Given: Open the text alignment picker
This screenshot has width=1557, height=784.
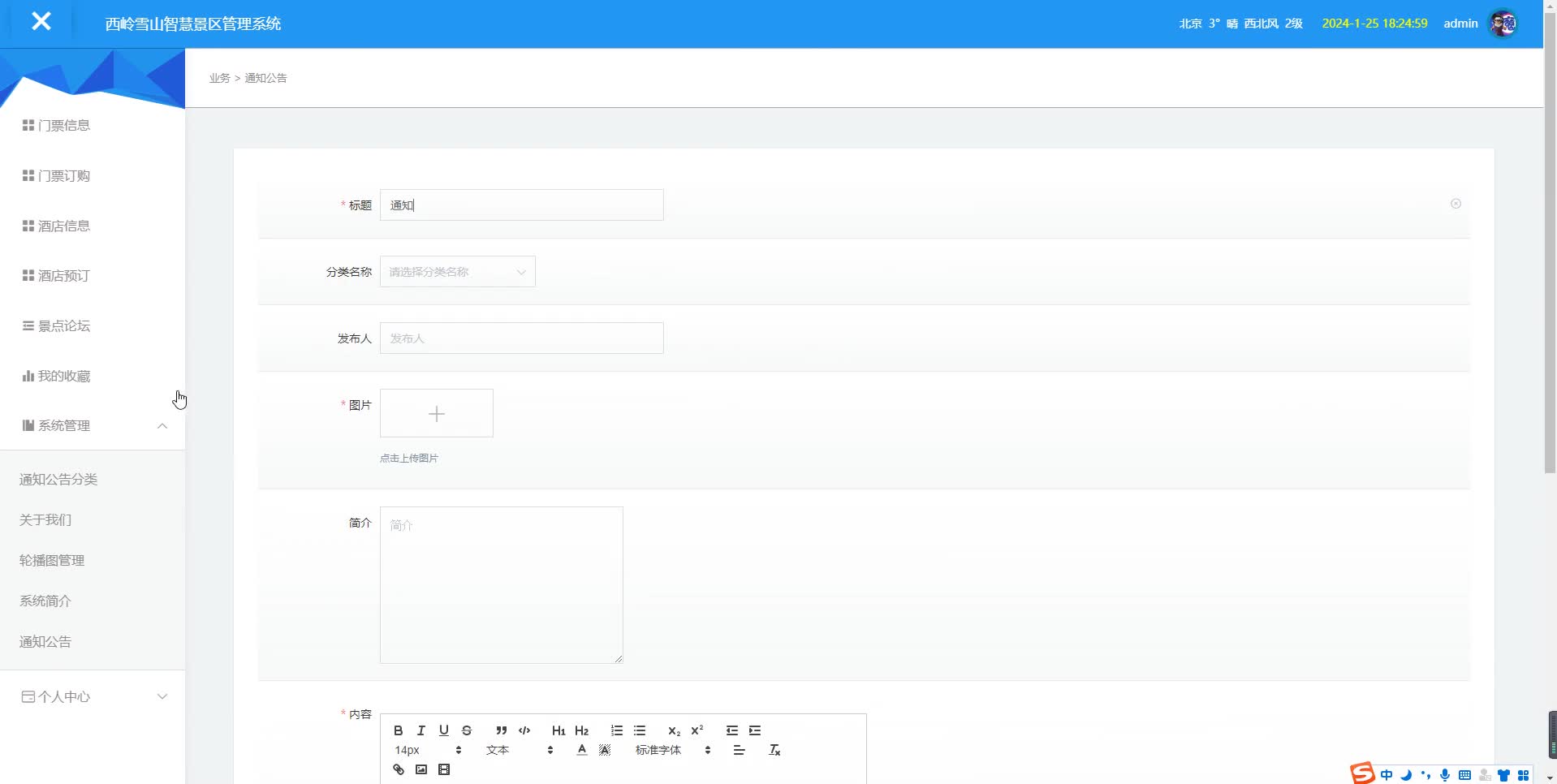Looking at the screenshot, I should (x=739, y=750).
